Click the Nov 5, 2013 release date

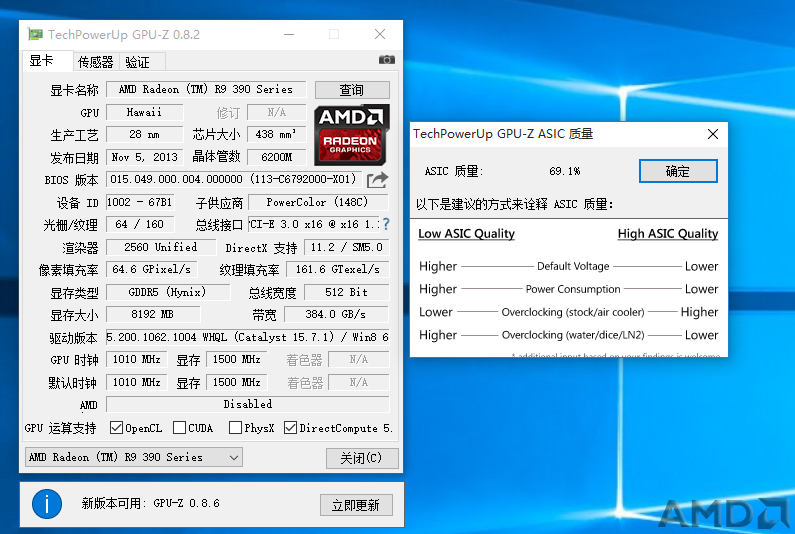coord(144,157)
